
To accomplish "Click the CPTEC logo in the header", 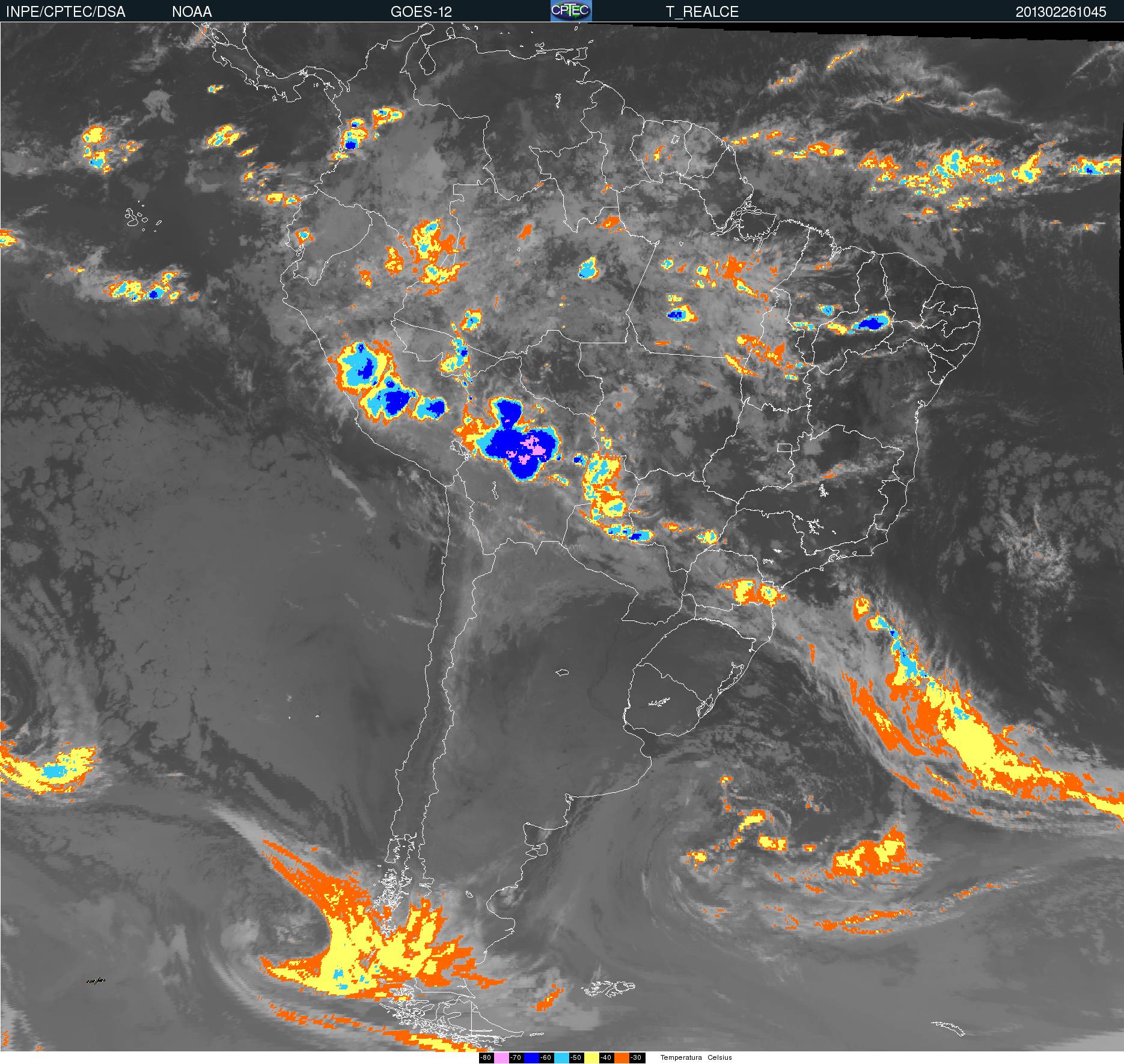I will pos(571,11).
